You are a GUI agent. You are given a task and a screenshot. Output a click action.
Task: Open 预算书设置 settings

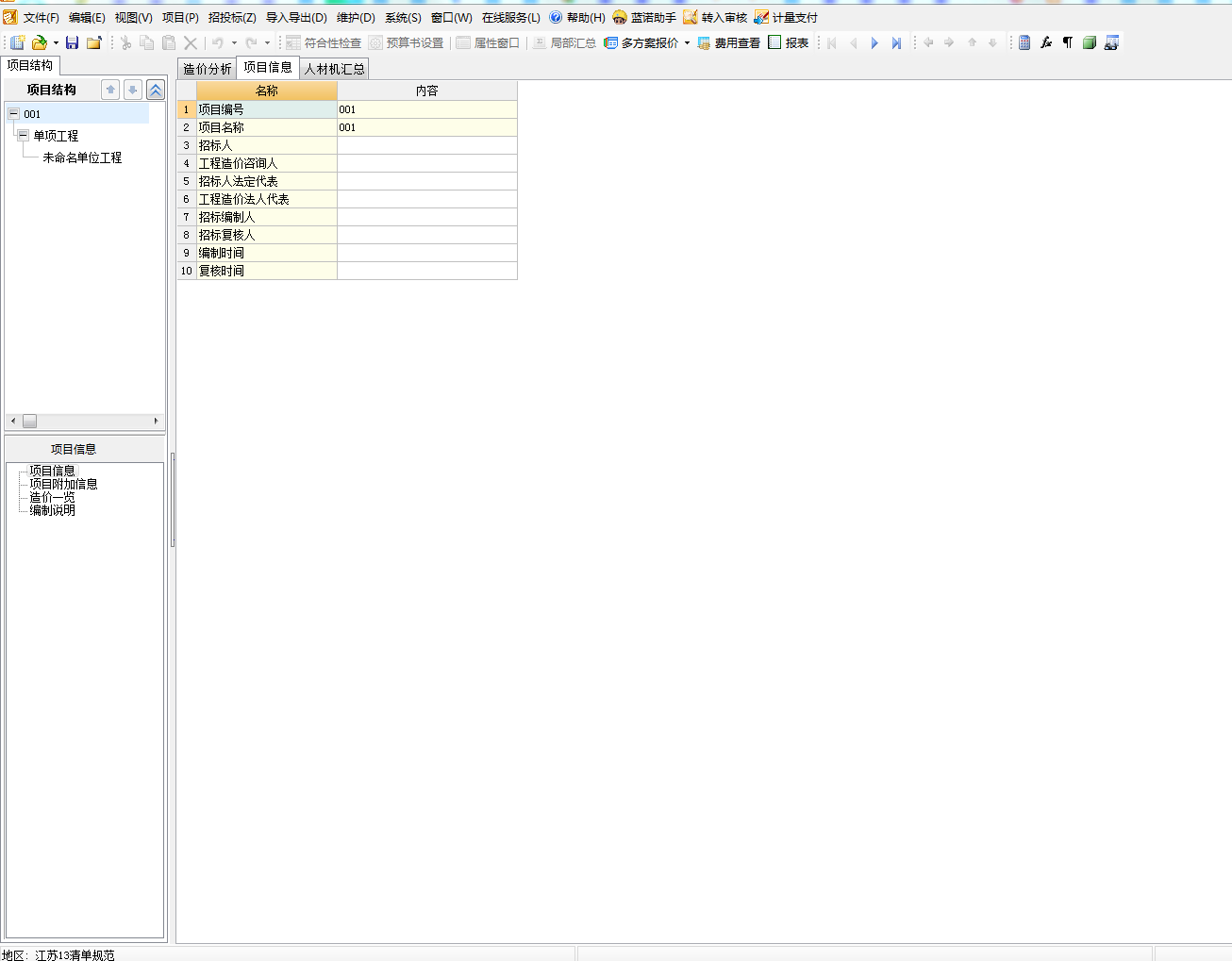(x=406, y=42)
